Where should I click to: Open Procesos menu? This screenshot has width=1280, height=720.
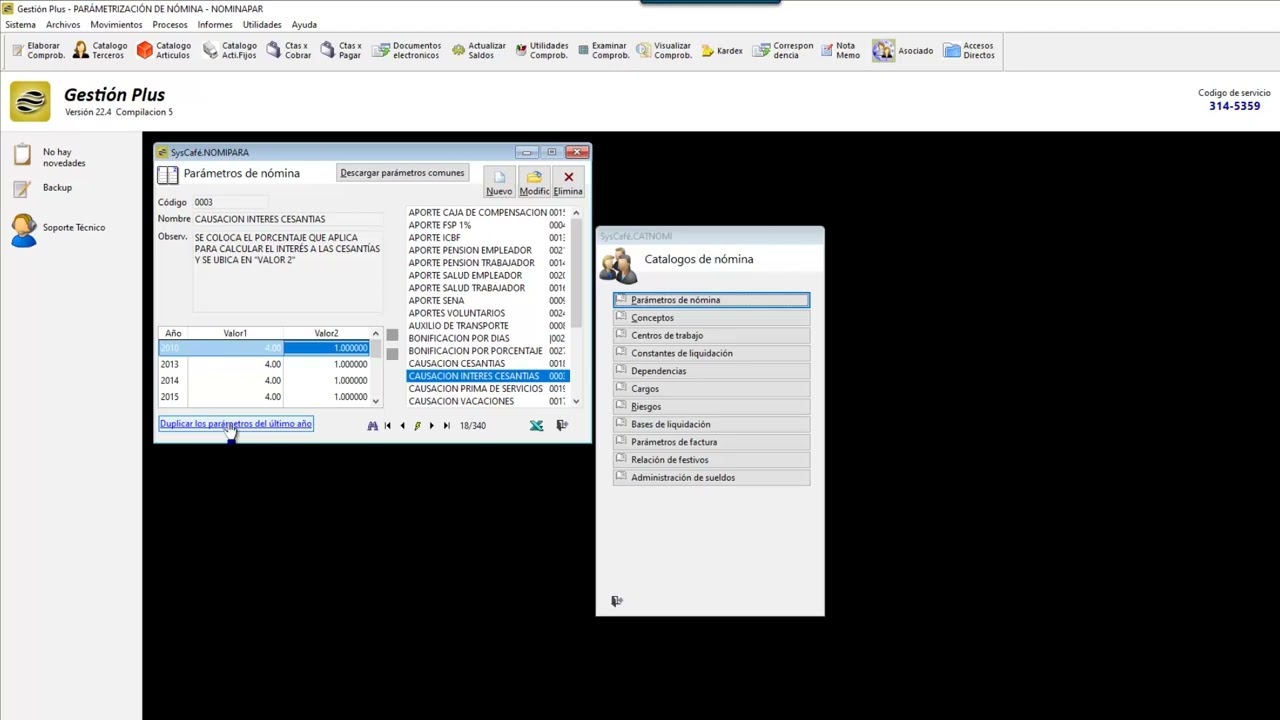point(170,24)
